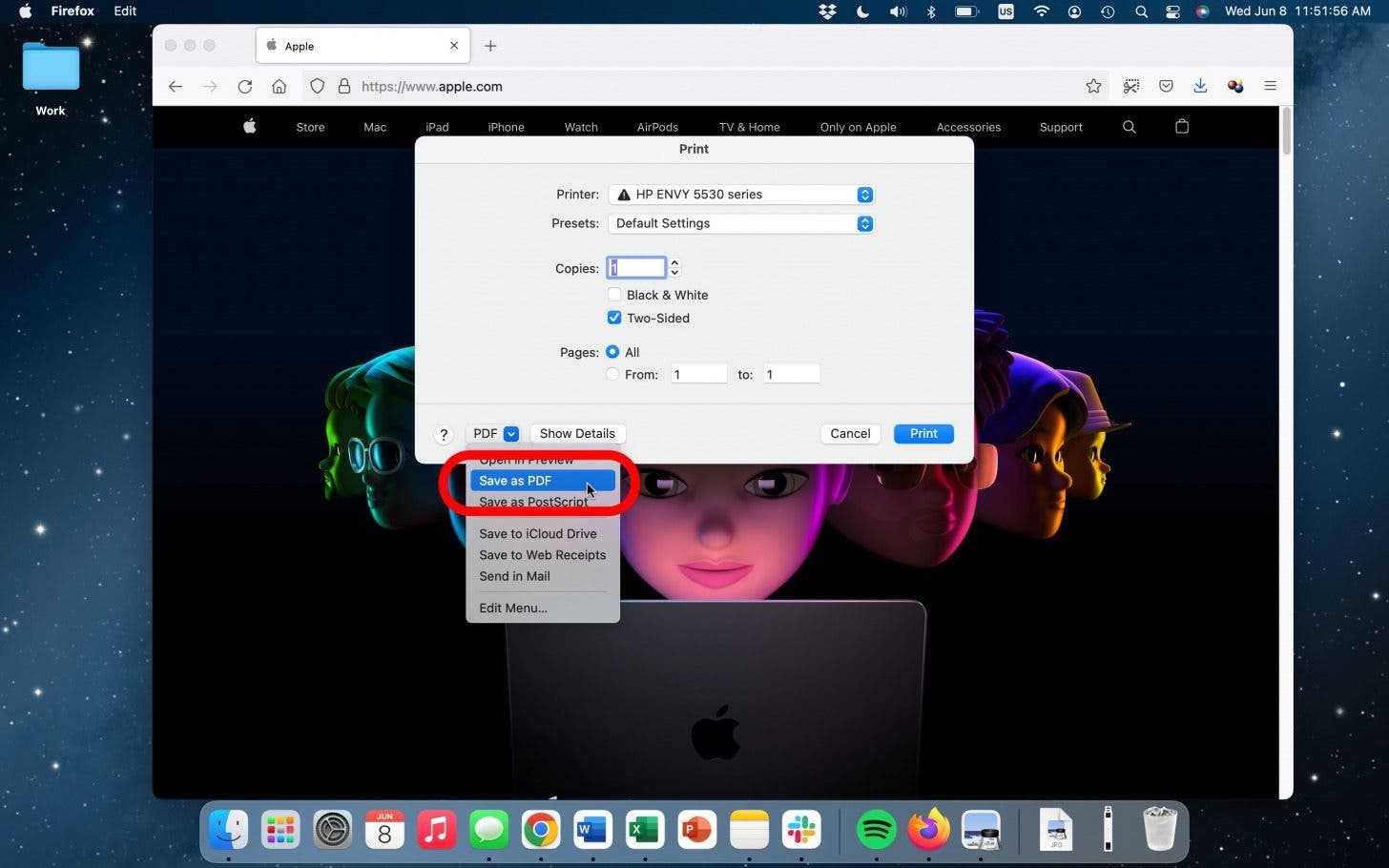
Task: Click the PDF dropdown arrow button
Action: 511,434
